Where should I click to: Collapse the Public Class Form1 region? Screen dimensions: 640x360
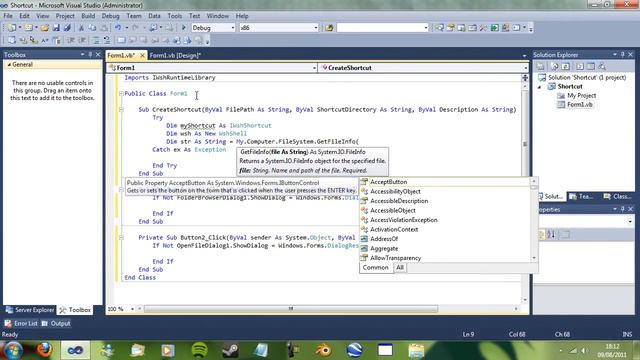coord(121,93)
